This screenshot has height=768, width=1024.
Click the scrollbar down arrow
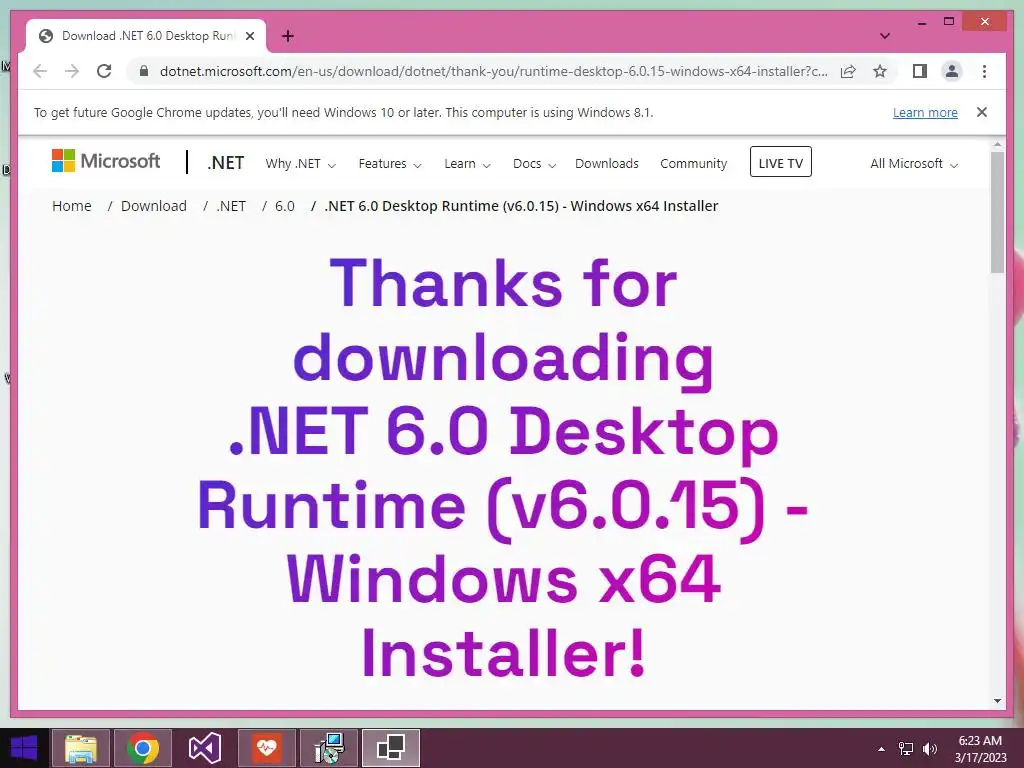click(x=997, y=701)
